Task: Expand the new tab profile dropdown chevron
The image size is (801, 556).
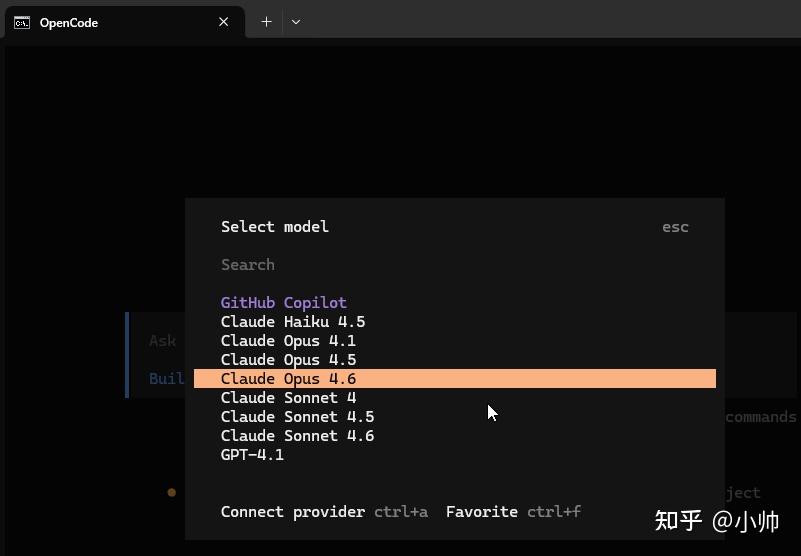Action: point(296,22)
